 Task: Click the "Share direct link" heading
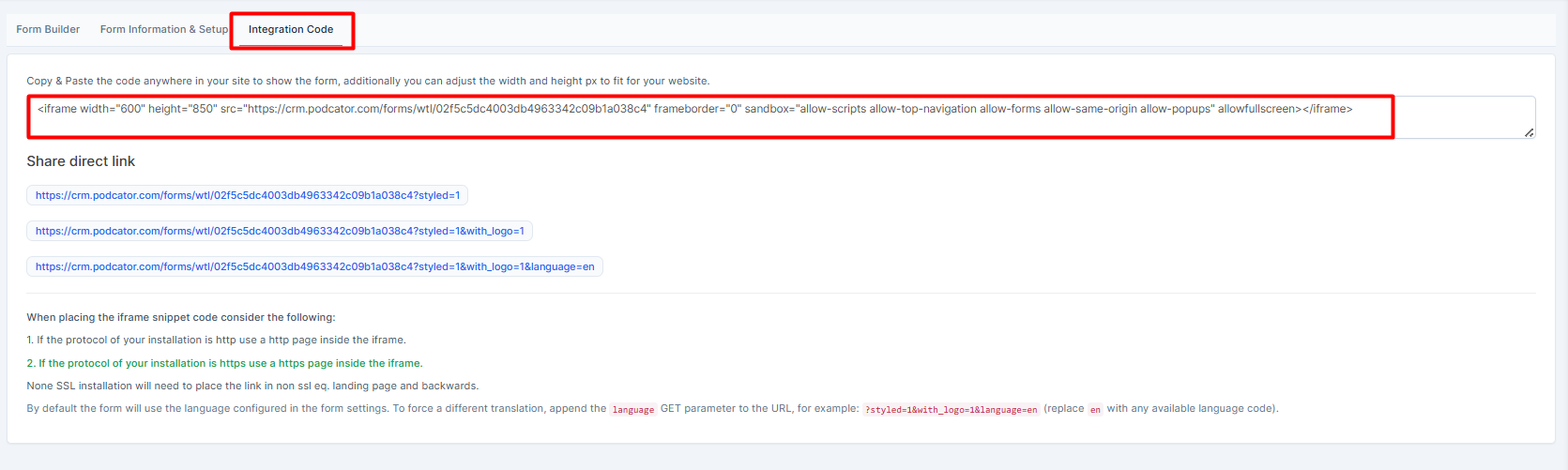[x=81, y=161]
